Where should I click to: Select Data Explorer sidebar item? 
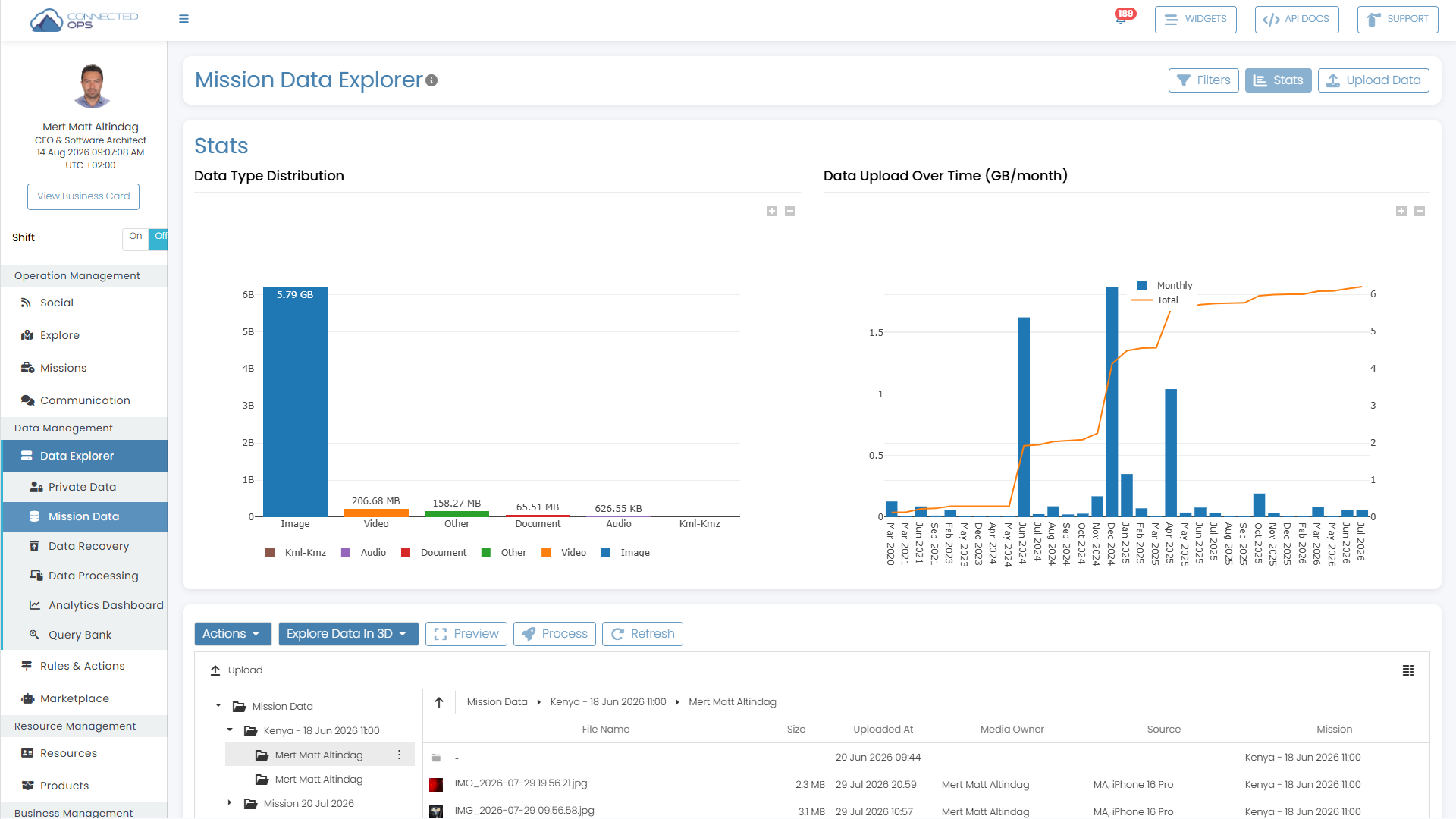(83, 456)
